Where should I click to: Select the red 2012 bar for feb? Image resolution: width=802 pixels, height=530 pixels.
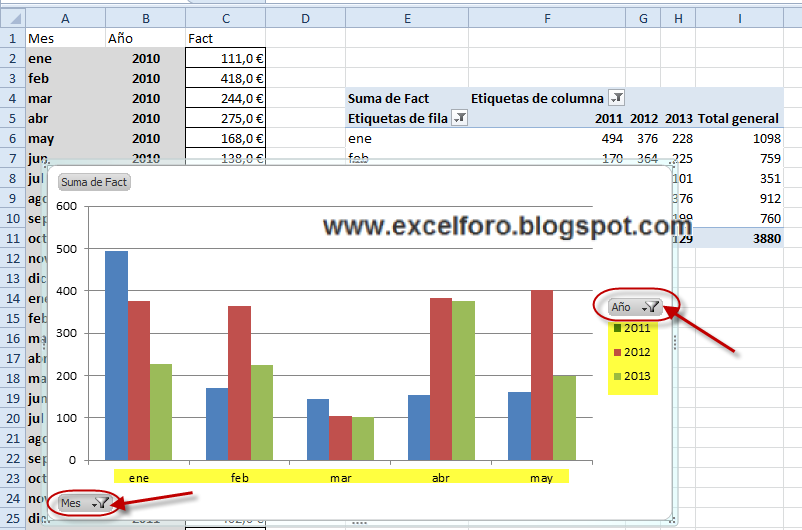tap(239, 383)
